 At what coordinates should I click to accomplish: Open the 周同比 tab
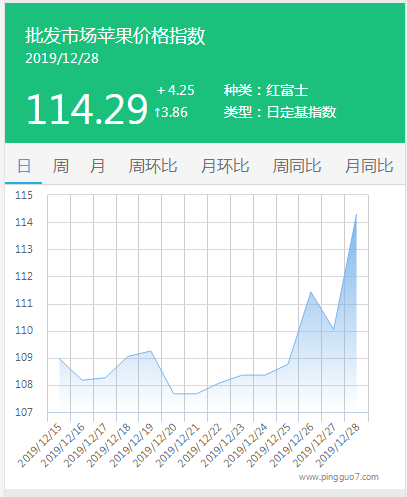[297, 166]
